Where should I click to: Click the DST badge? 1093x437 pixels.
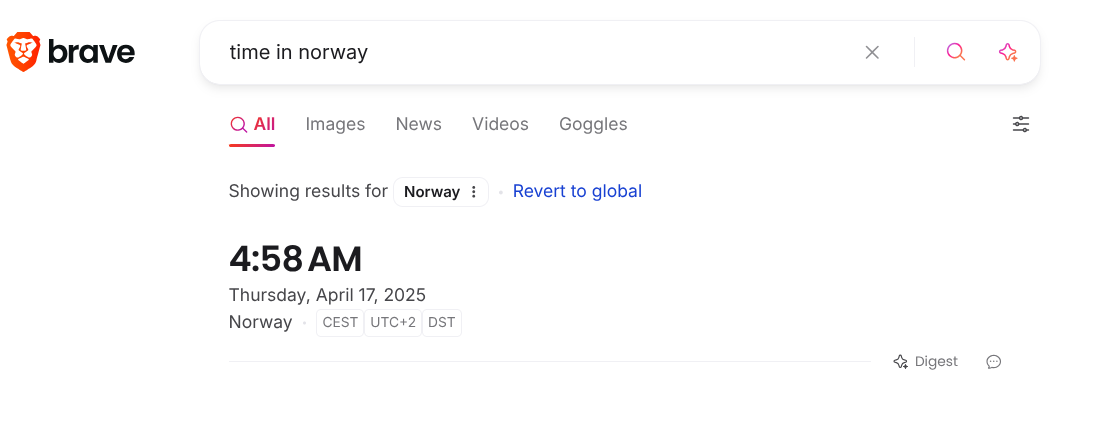[x=442, y=323]
